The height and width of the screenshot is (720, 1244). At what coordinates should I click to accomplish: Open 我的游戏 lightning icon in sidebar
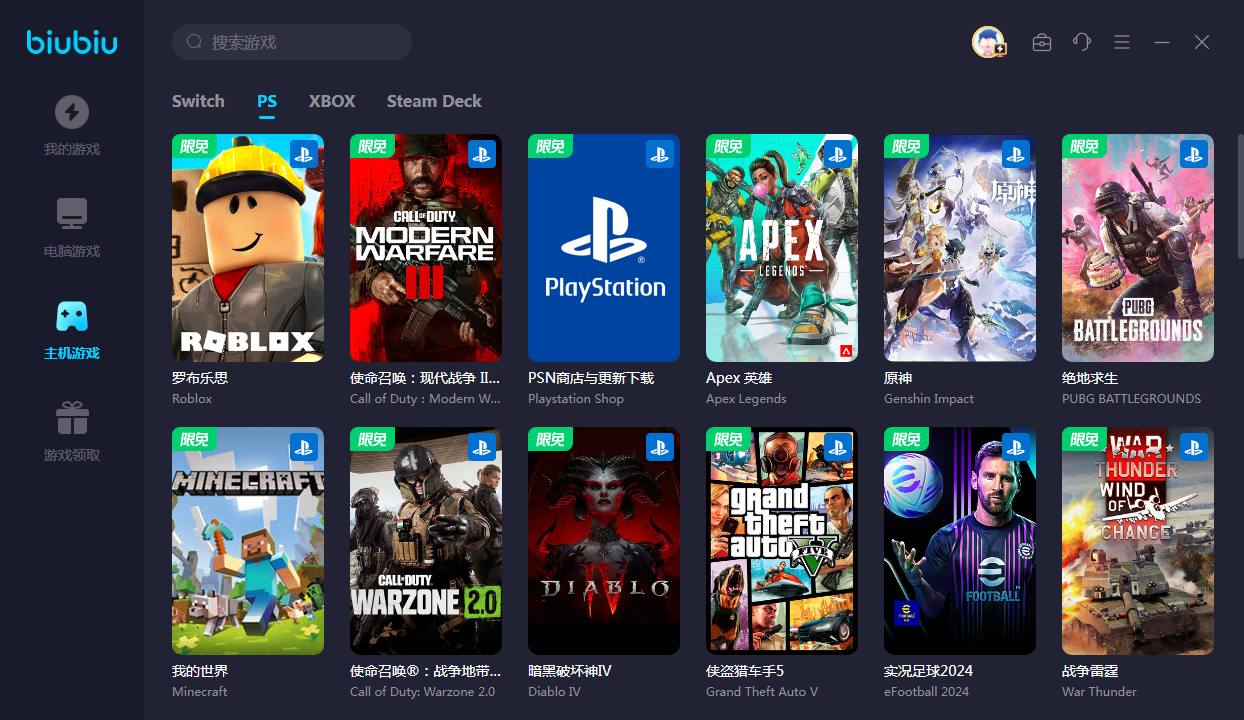click(x=72, y=112)
